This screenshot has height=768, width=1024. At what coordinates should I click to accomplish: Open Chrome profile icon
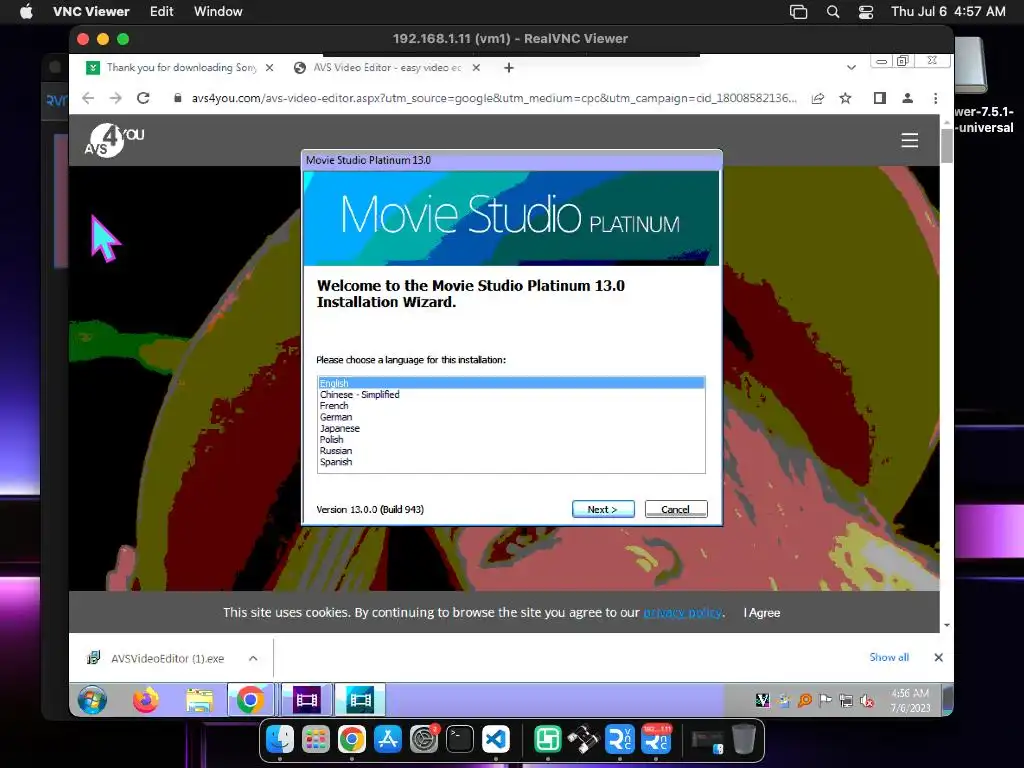click(x=907, y=98)
